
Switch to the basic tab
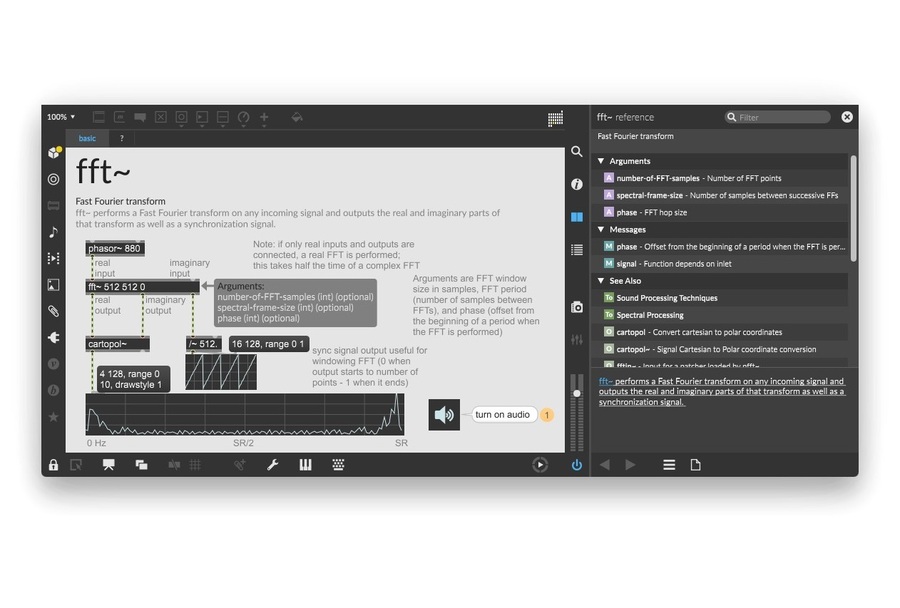click(87, 138)
